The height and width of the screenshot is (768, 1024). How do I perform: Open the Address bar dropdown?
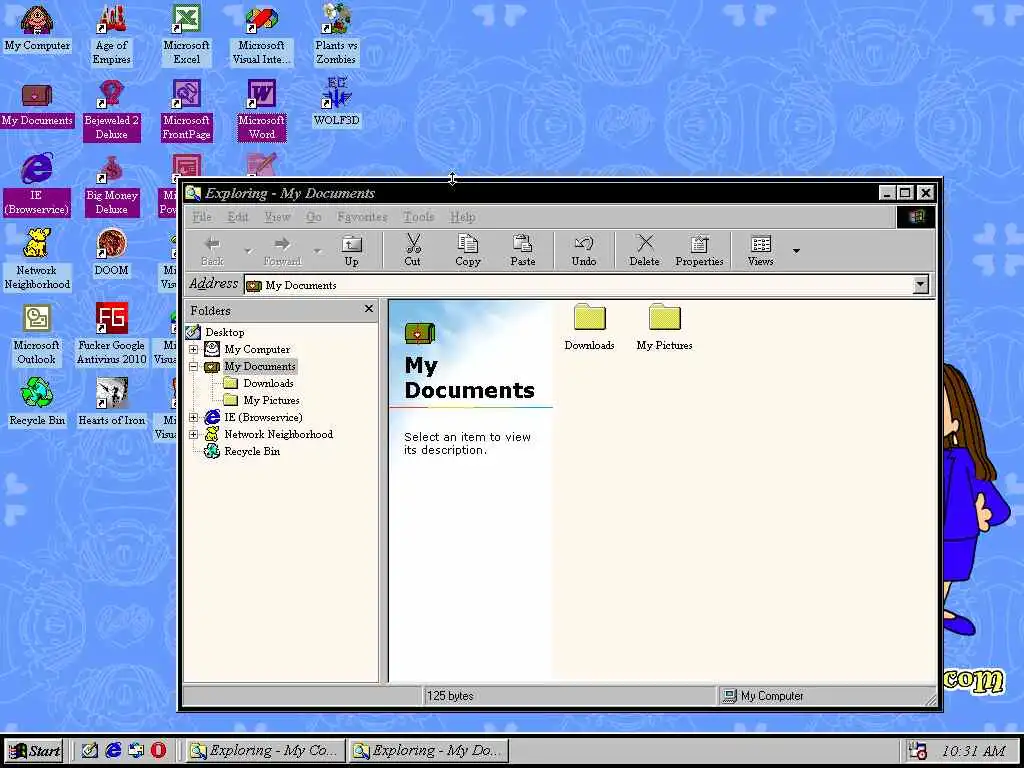920,285
